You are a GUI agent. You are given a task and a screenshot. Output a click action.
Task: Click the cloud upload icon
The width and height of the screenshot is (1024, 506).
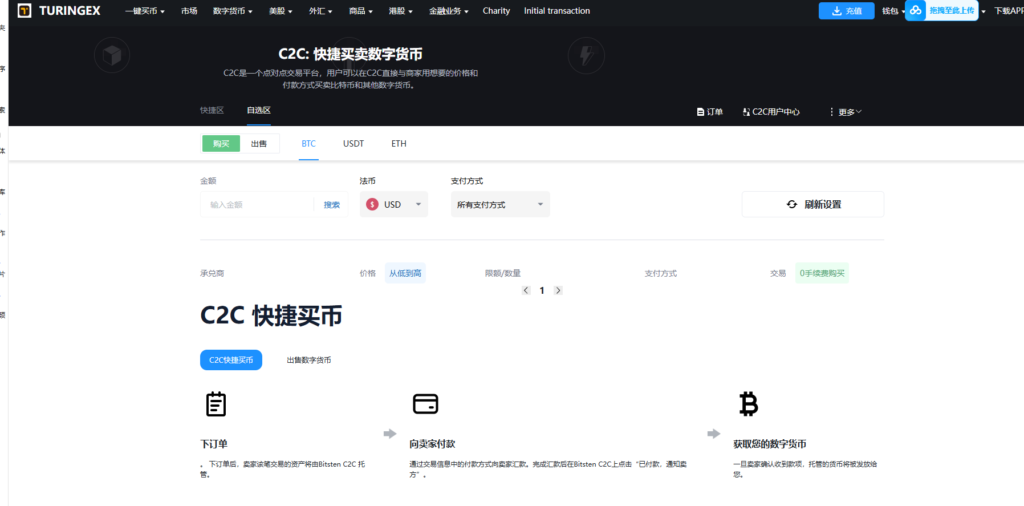916,10
